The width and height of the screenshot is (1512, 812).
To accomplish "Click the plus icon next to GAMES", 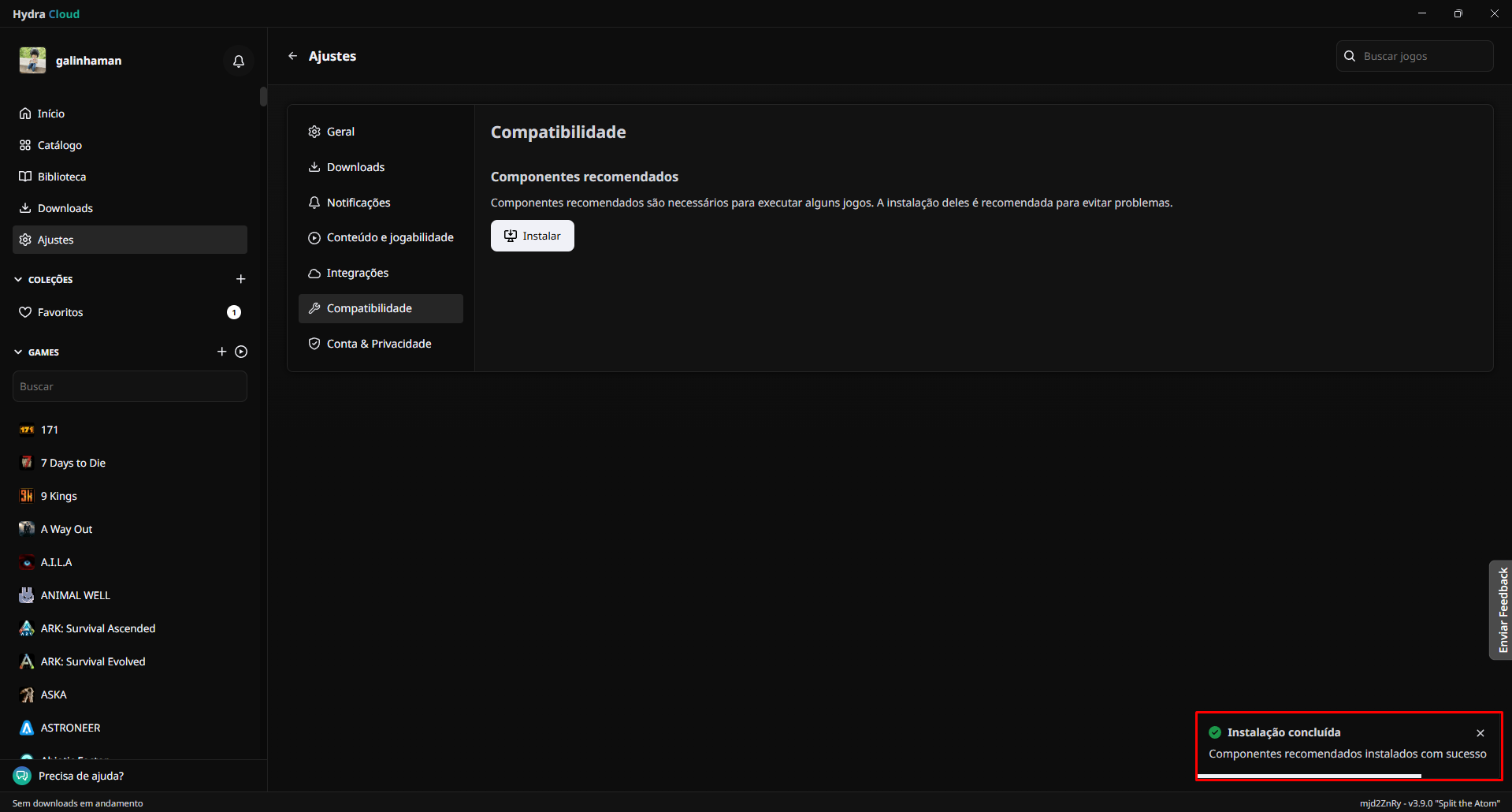I will [221, 352].
